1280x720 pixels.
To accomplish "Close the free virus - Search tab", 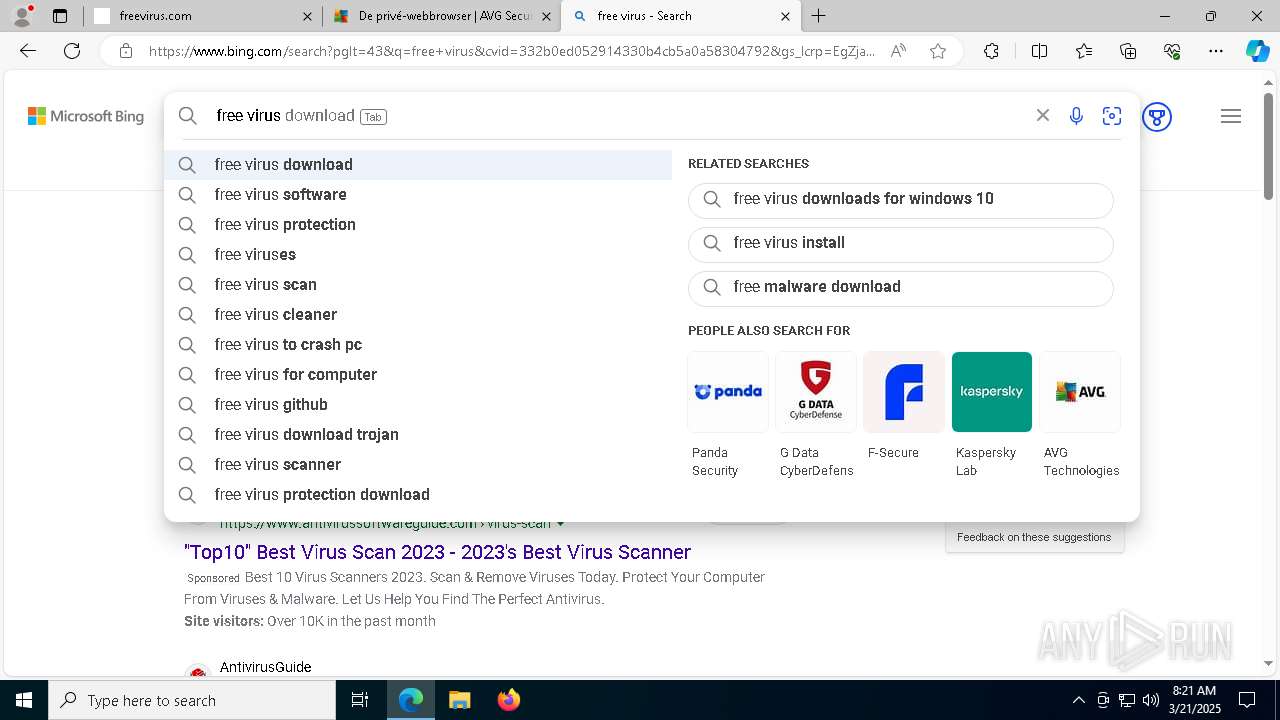I will pos(785,16).
